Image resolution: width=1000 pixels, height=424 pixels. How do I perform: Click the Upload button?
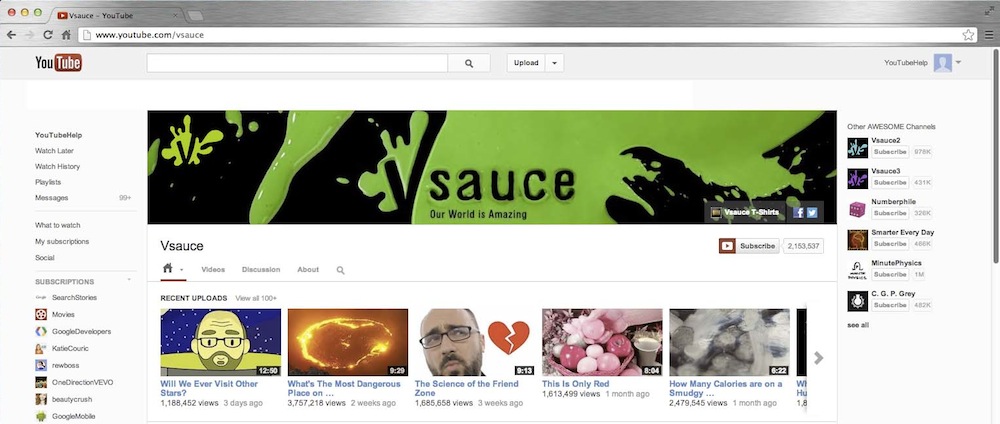(526, 63)
